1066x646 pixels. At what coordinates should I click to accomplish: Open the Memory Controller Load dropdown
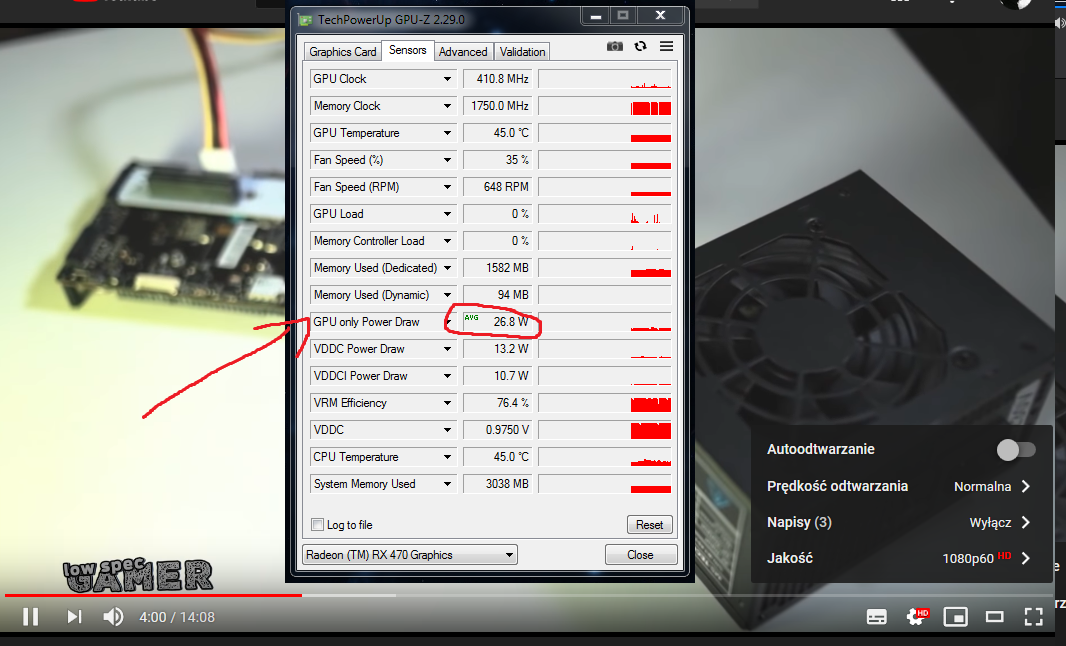[x=447, y=241]
